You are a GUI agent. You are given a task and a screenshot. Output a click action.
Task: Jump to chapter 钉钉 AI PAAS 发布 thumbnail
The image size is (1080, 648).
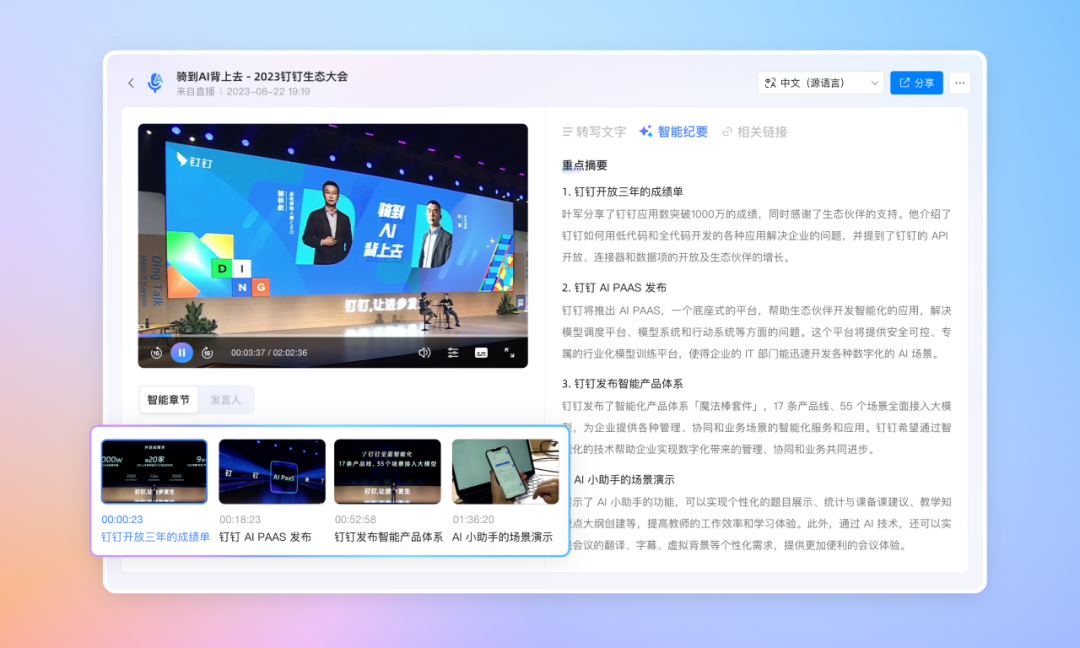tap(272, 472)
